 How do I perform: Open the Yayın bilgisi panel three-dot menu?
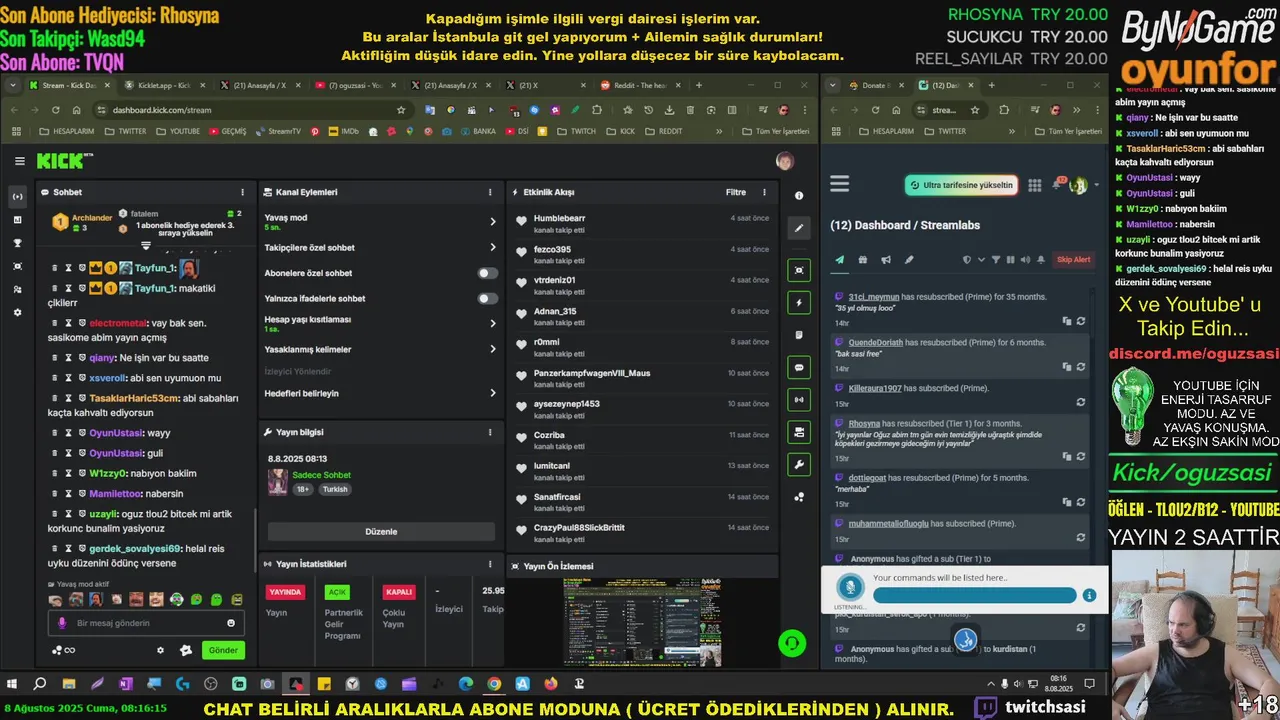pyautogui.click(x=490, y=432)
